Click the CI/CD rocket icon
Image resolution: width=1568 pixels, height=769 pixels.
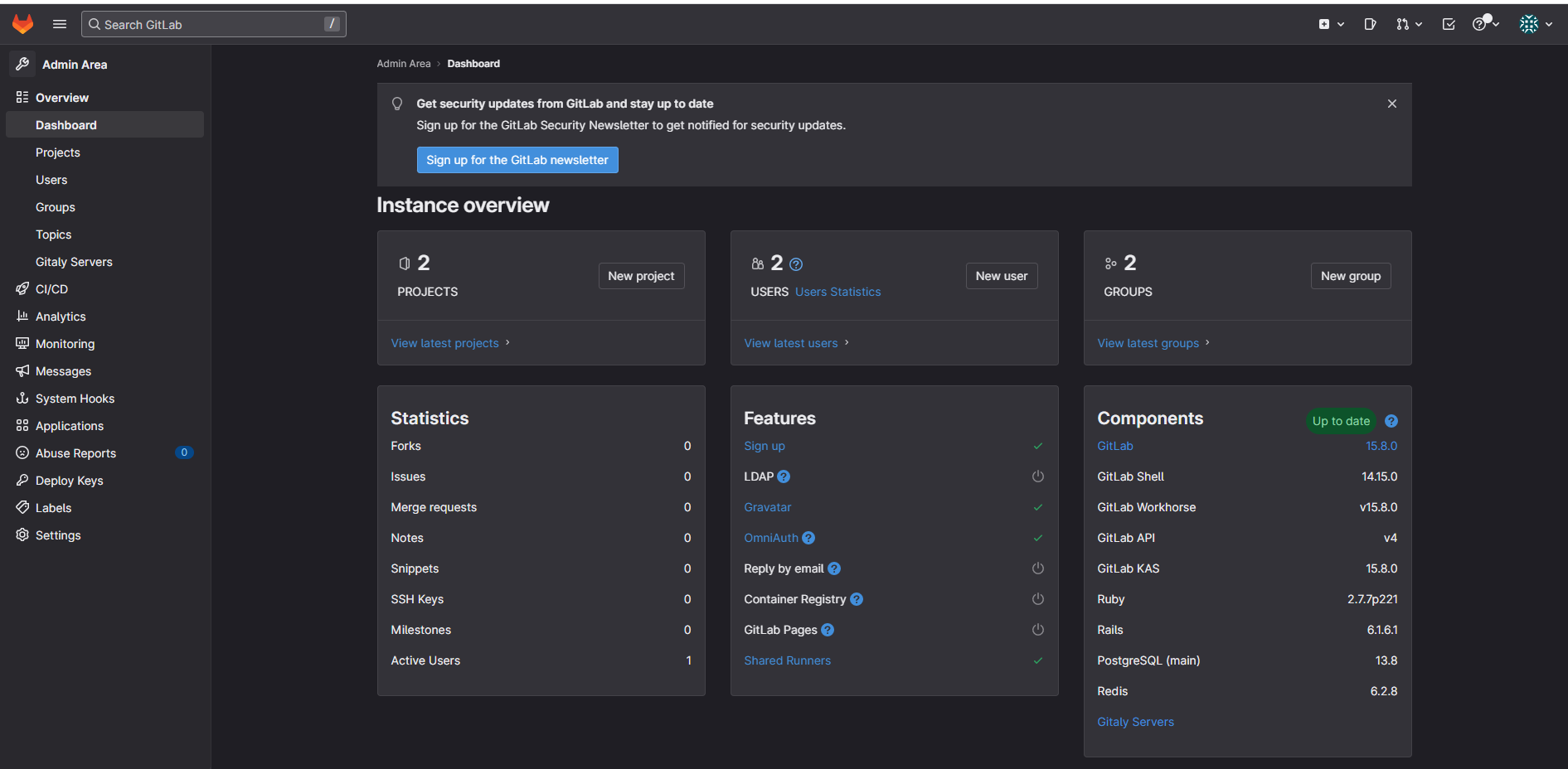point(22,288)
